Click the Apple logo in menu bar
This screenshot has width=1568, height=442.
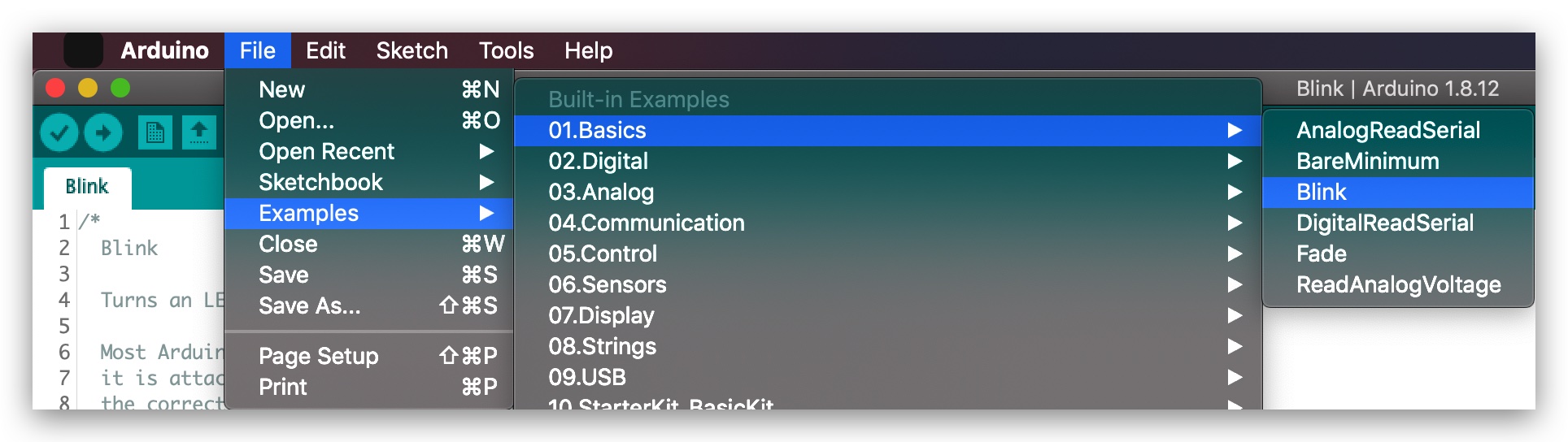tap(83, 50)
